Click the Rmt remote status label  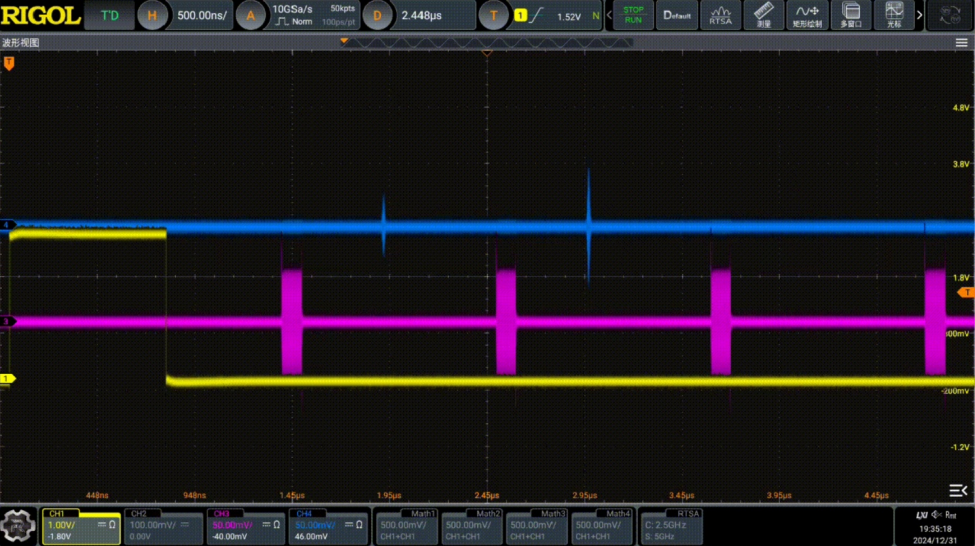951,515
